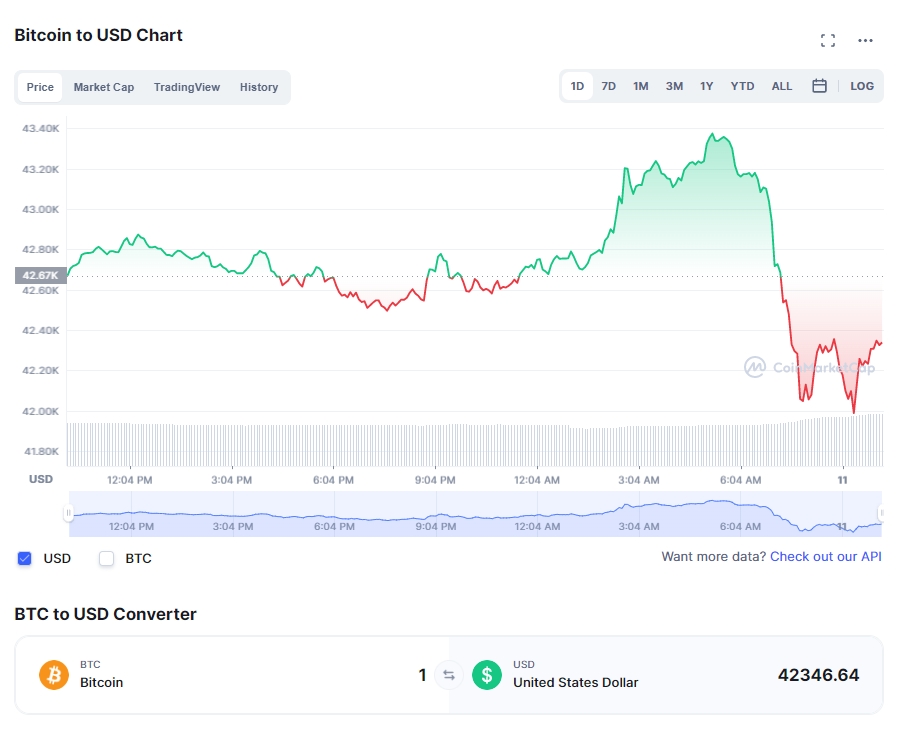Viewport: 900px width, 730px height.
Task: Grab left handle of range slider
Action: [68, 514]
